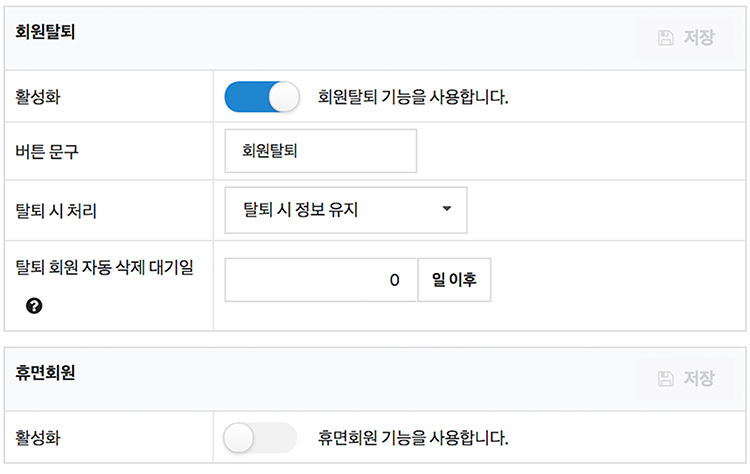750x474 pixels.
Task: Click the 저장 button for 회원탈퇴
Action: [x=686, y=38]
